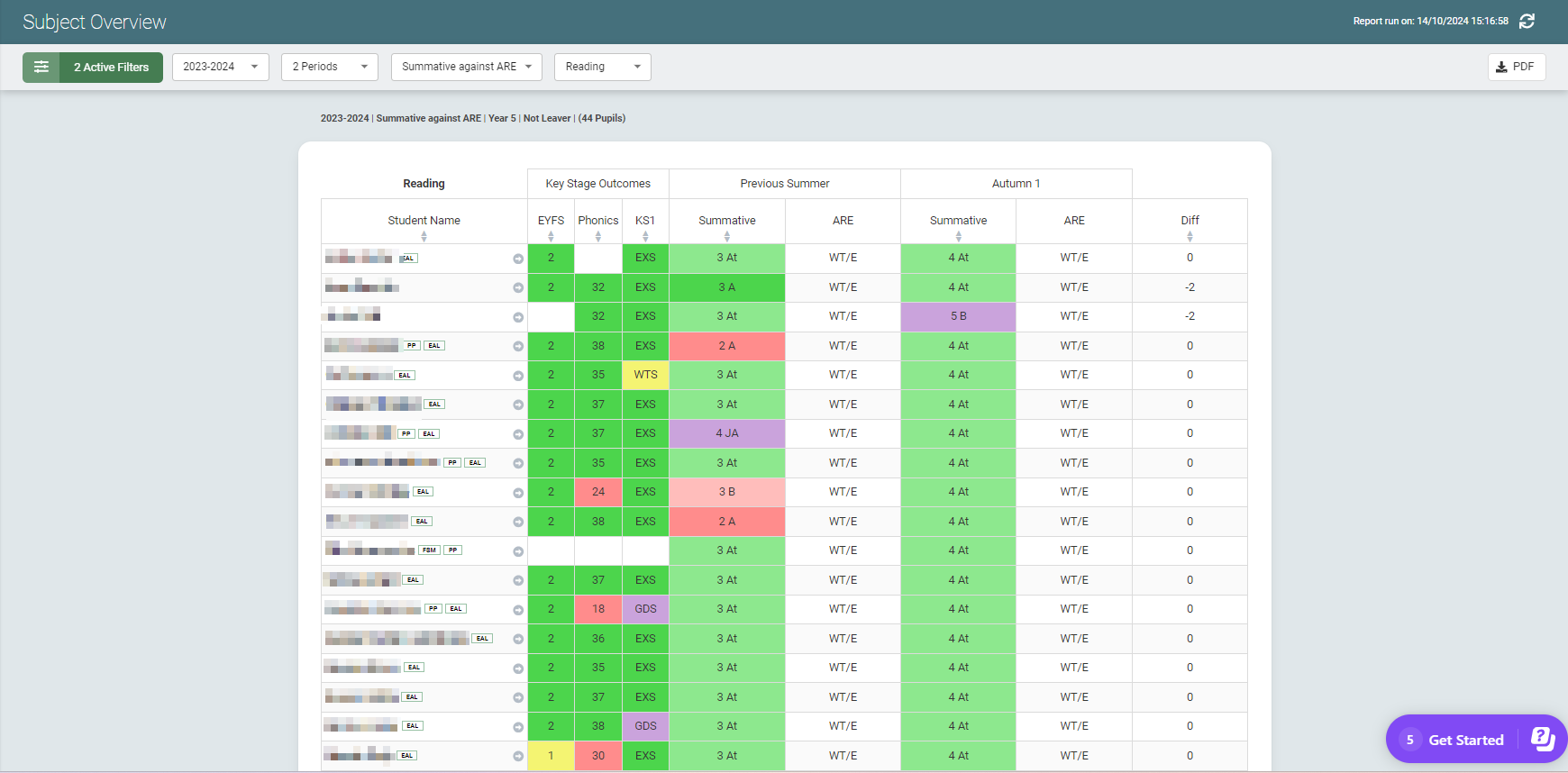Open the Summative against ARE dropdown

coord(466,67)
